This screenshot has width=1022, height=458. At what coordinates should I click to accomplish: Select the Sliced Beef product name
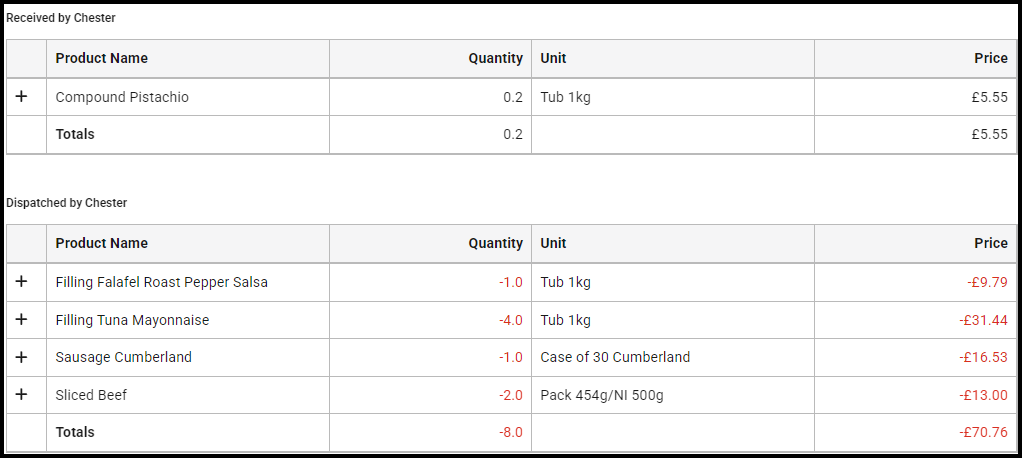pos(91,395)
